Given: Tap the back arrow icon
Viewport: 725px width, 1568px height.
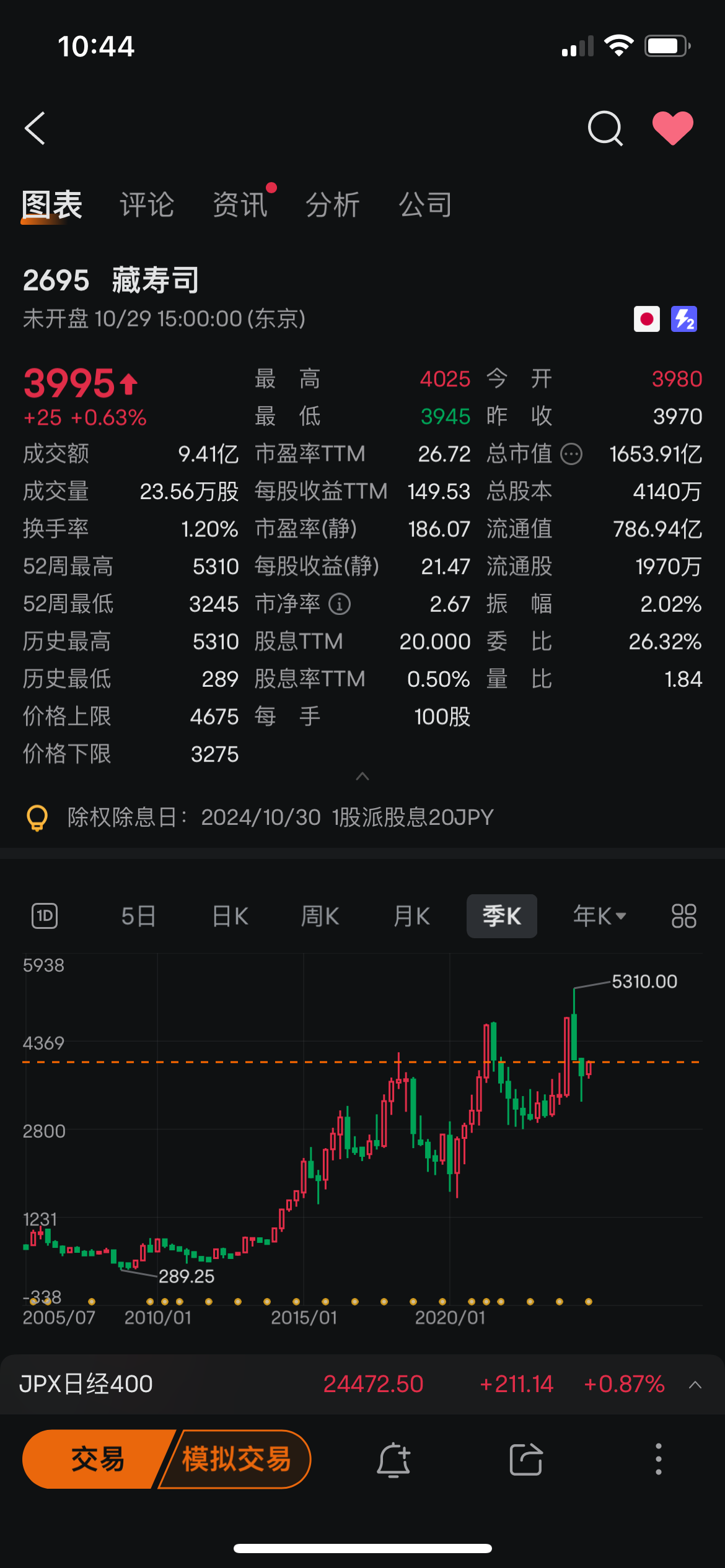Looking at the screenshot, I should pyautogui.click(x=35, y=128).
